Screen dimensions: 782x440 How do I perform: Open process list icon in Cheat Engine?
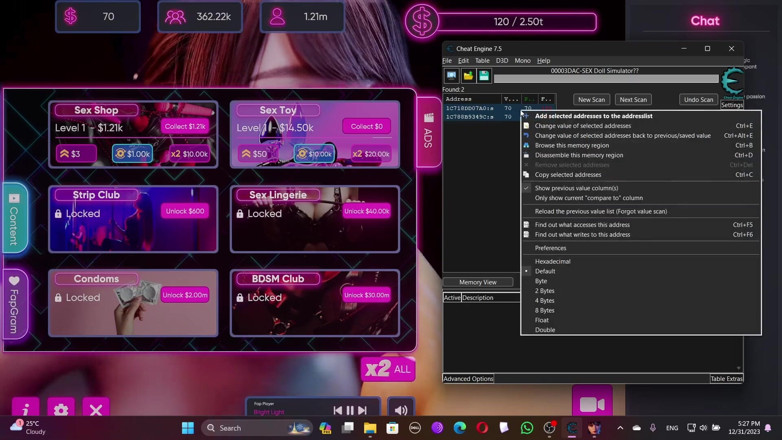451,76
